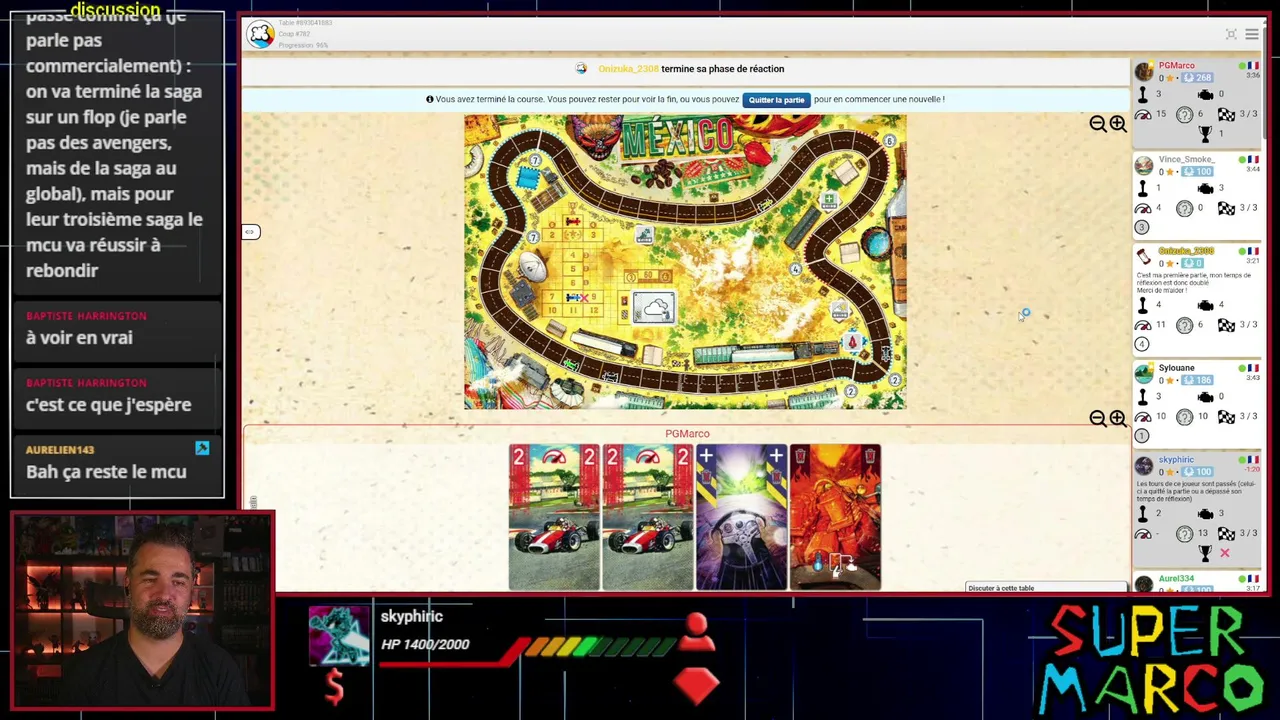Open skyphiric's player profile name in panel
The image size is (1280, 720).
click(1176, 460)
